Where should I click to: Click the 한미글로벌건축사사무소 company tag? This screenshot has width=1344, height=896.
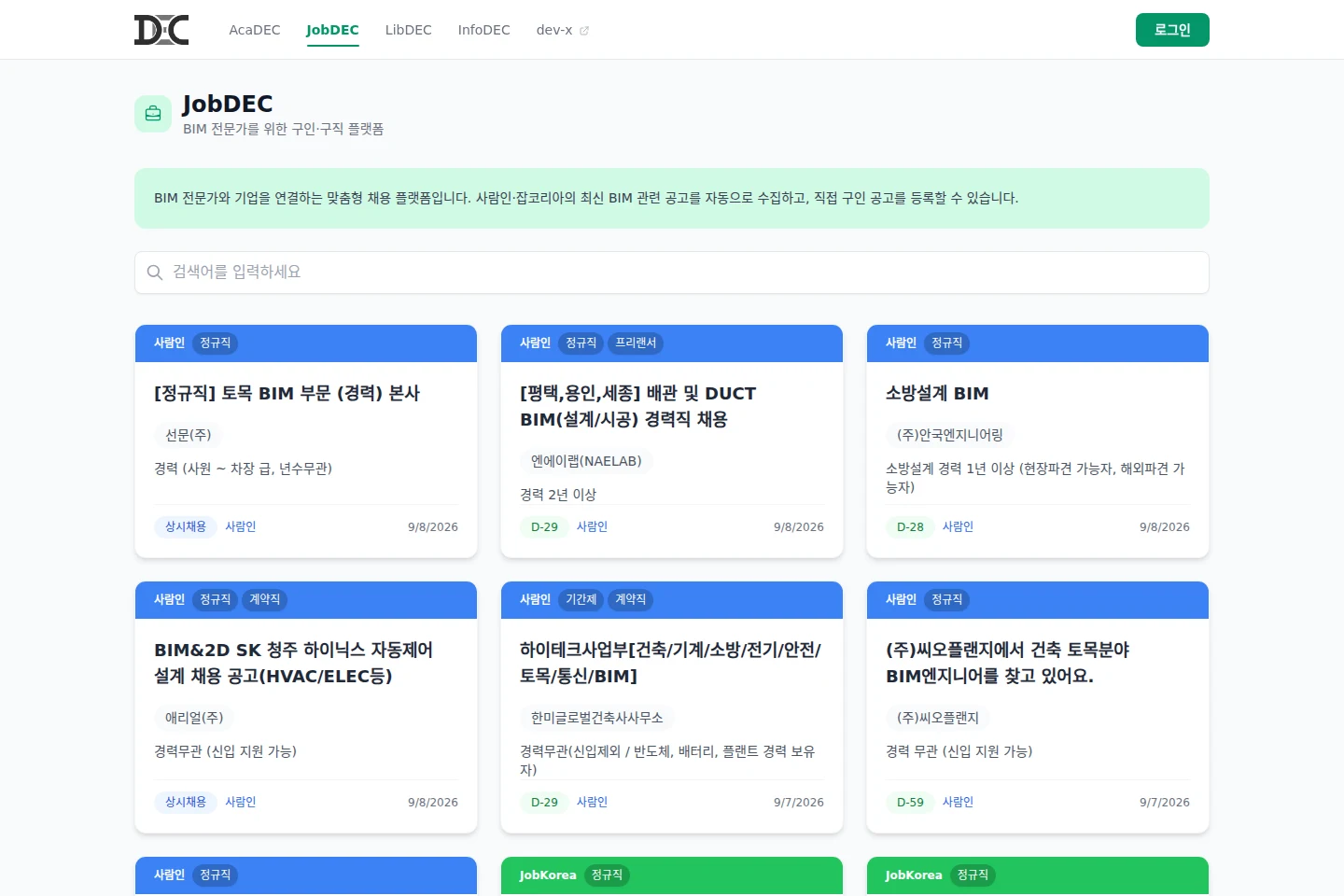click(x=597, y=718)
